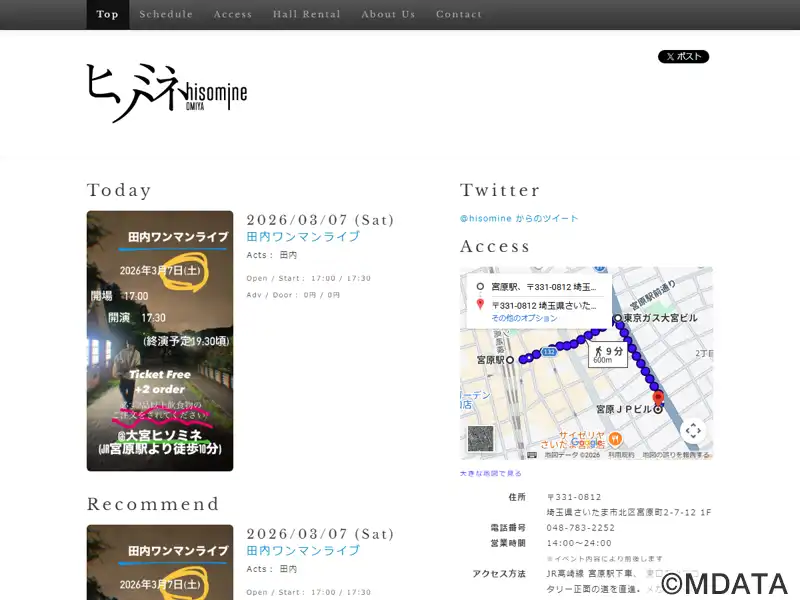Select phone number 048-783-2252

pos(581,528)
